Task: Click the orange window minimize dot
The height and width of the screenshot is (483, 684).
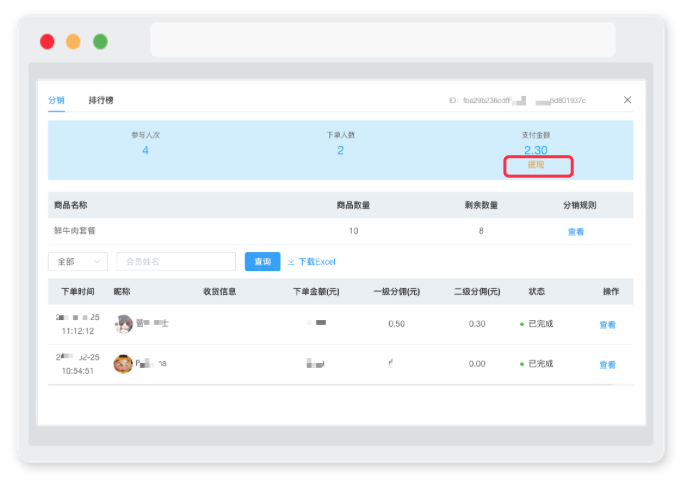Action: click(73, 42)
